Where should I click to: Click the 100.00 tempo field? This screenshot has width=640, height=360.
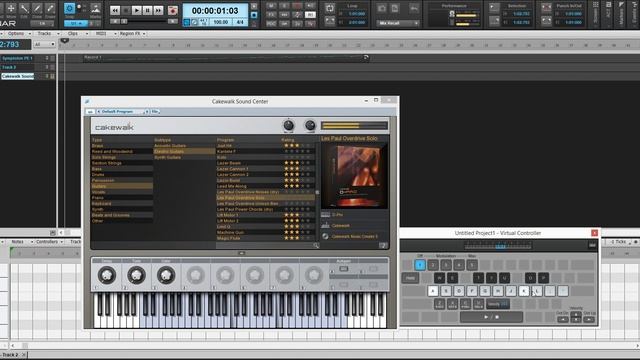click(221, 22)
